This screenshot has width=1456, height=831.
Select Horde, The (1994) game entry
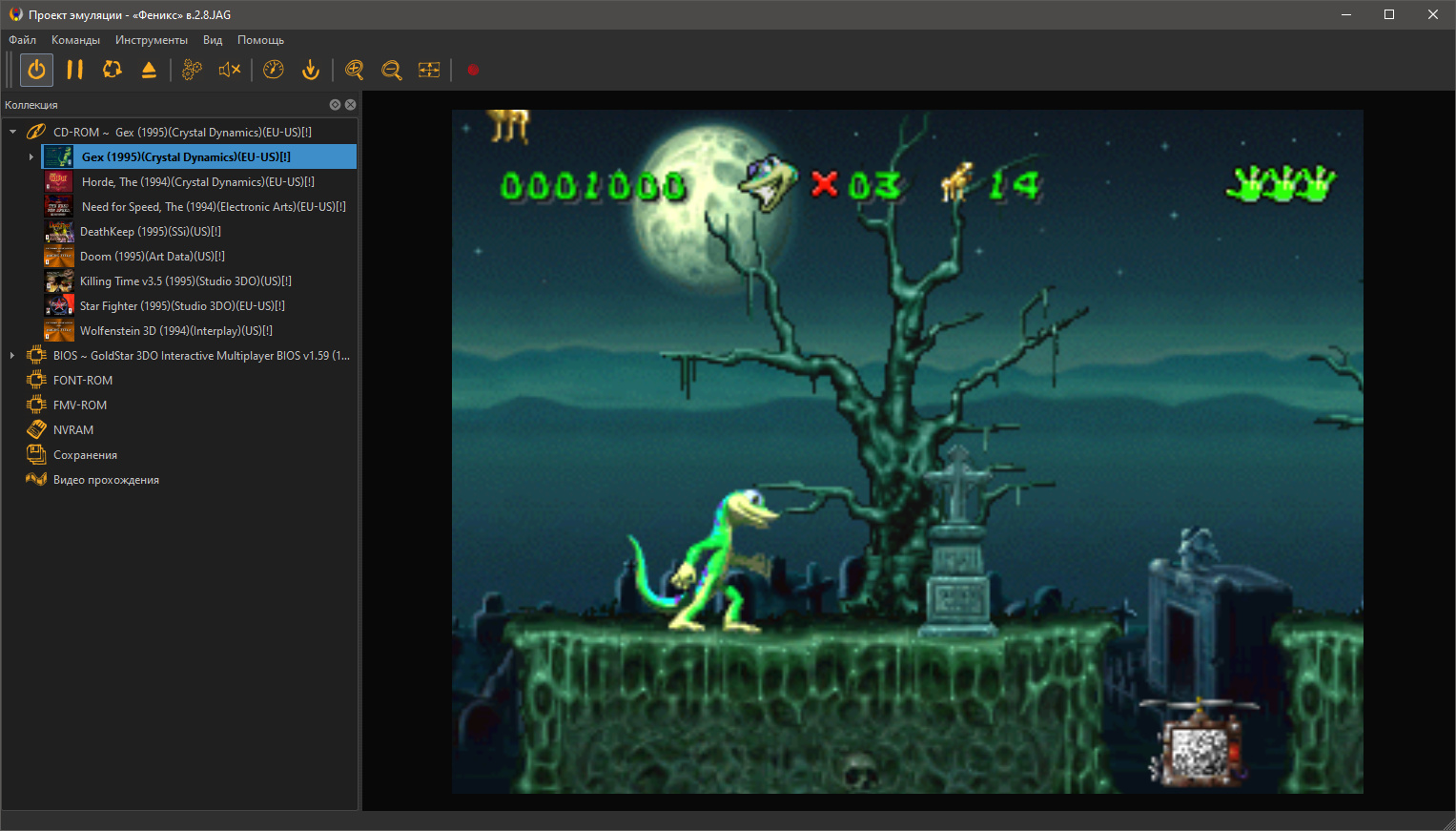click(198, 181)
